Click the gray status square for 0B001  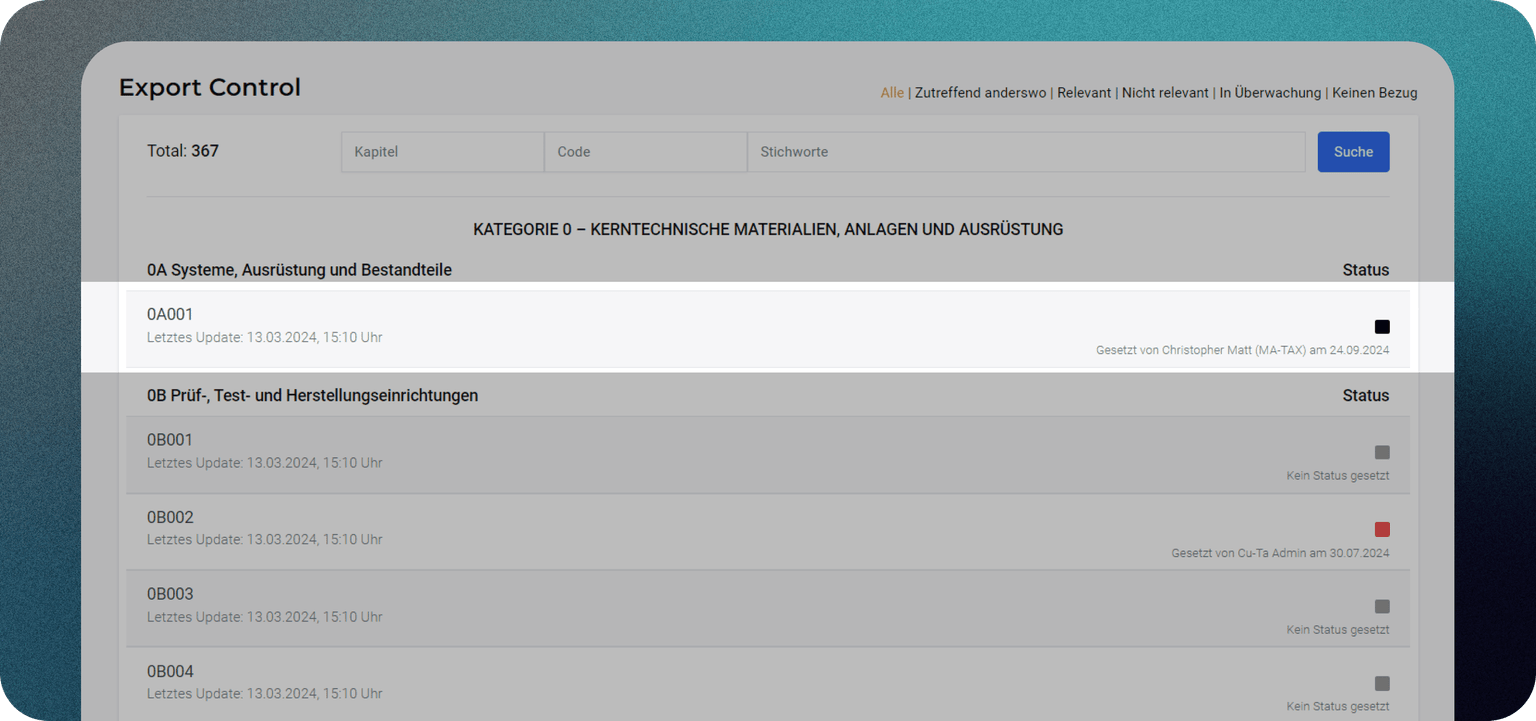pyautogui.click(x=1382, y=453)
